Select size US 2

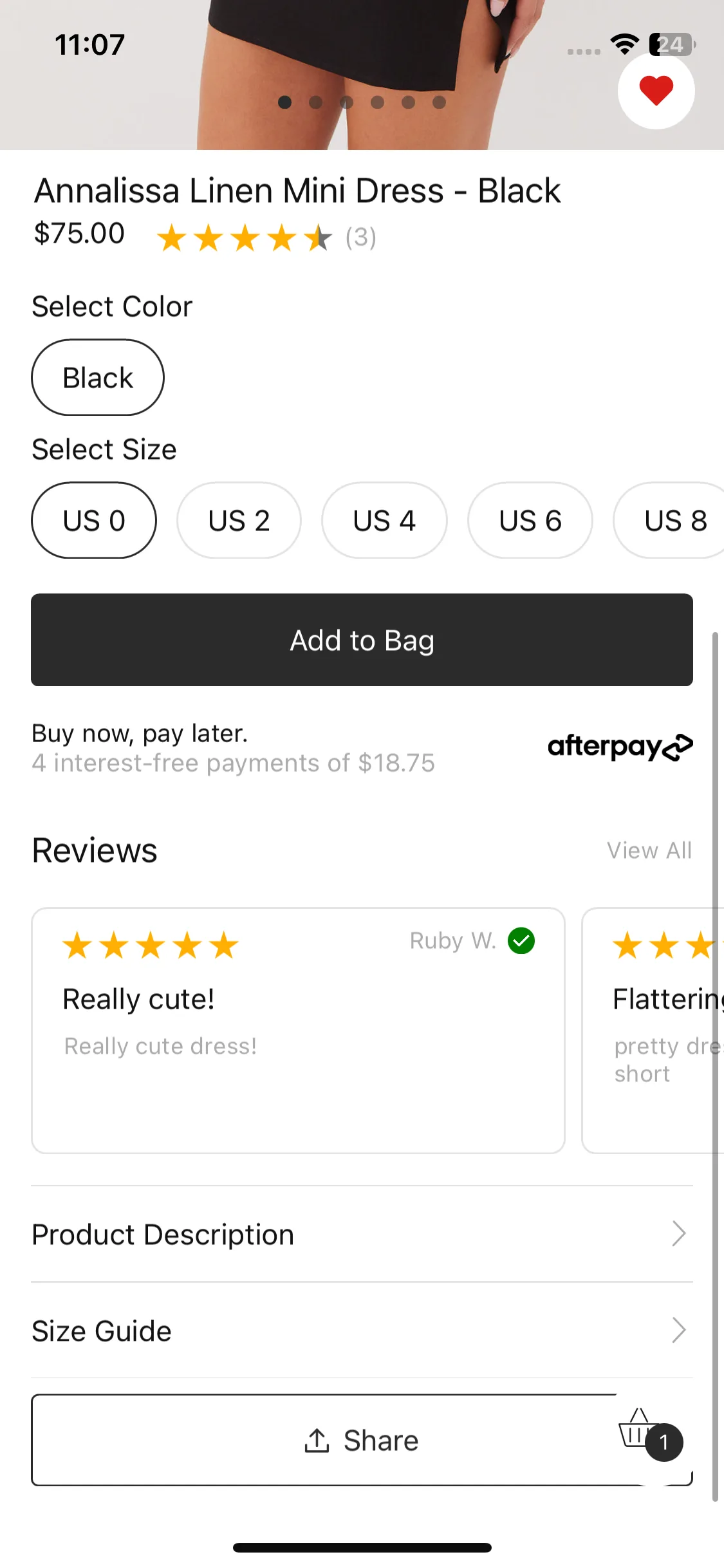tap(239, 520)
